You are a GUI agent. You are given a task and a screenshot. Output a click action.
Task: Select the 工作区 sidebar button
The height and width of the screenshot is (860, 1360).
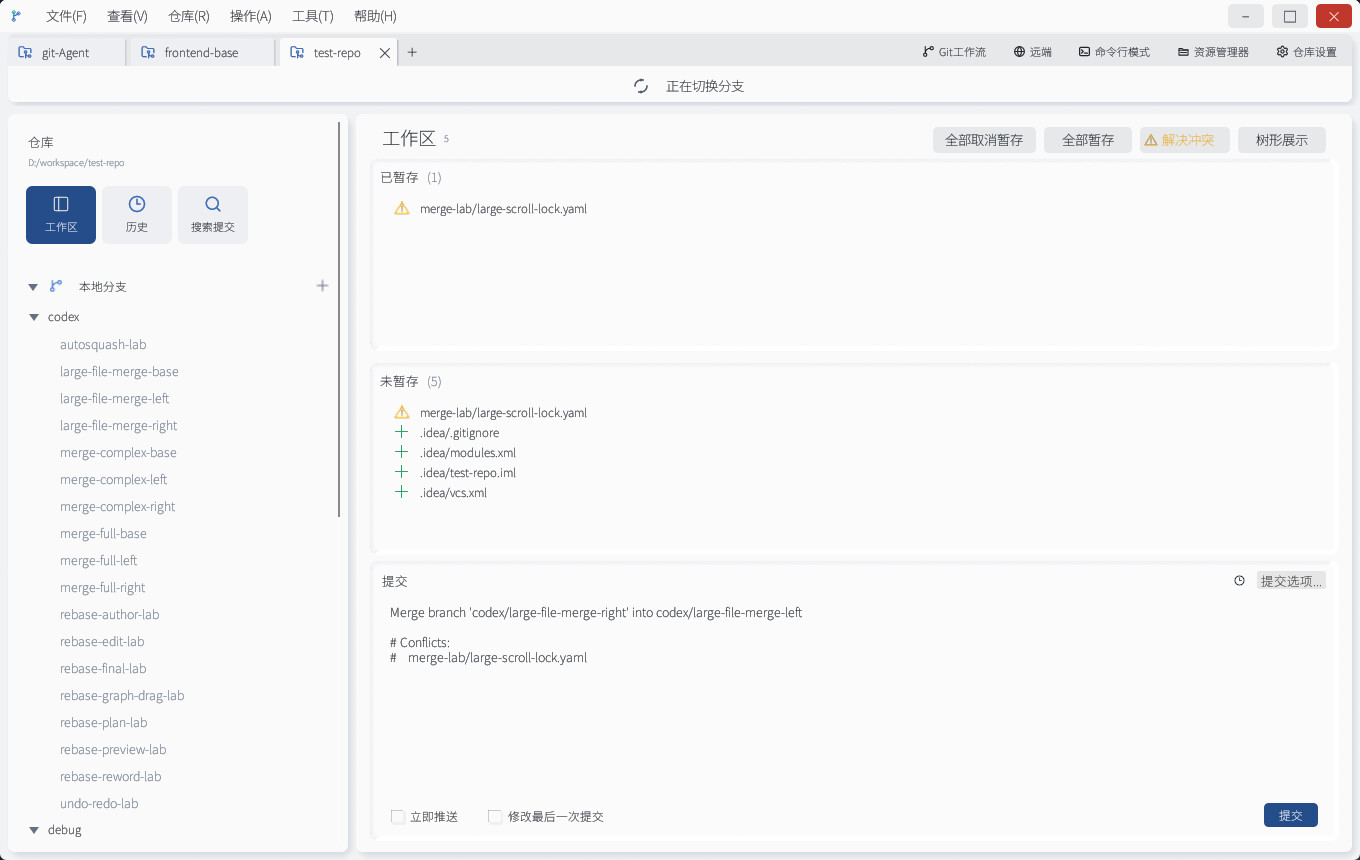(x=61, y=215)
